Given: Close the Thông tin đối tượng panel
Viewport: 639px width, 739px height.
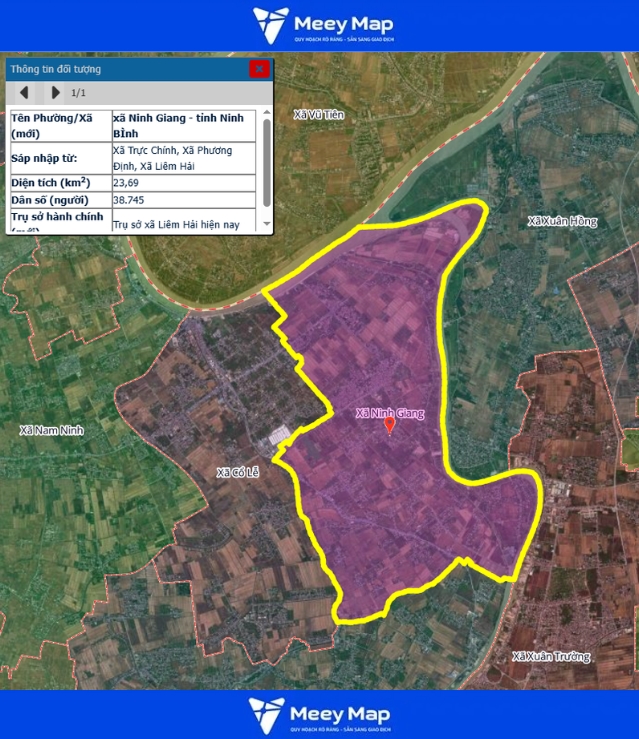Looking at the screenshot, I should tap(259, 69).
